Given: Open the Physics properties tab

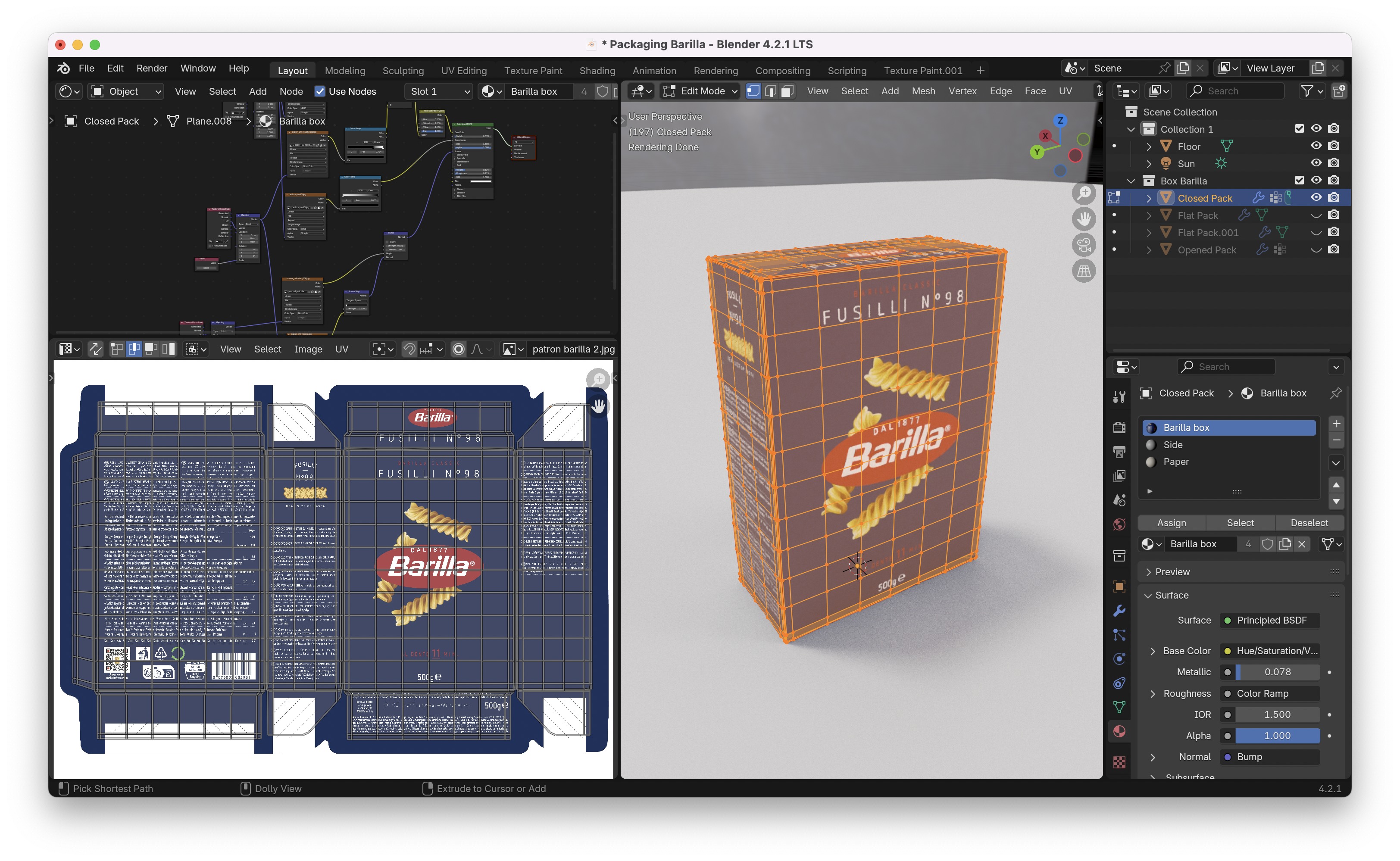Looking at the screenshot, I should click(1119, 659).
